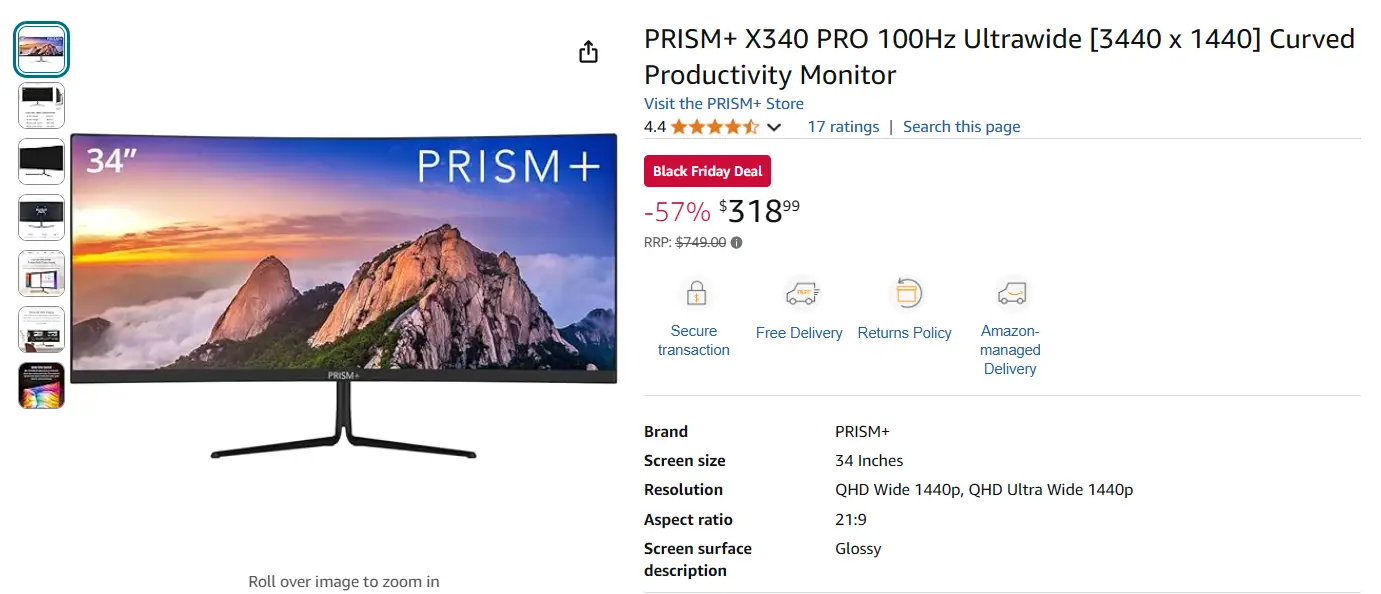
Task: Select the first monitor thumbnail
Action: (x=41, y=48)
